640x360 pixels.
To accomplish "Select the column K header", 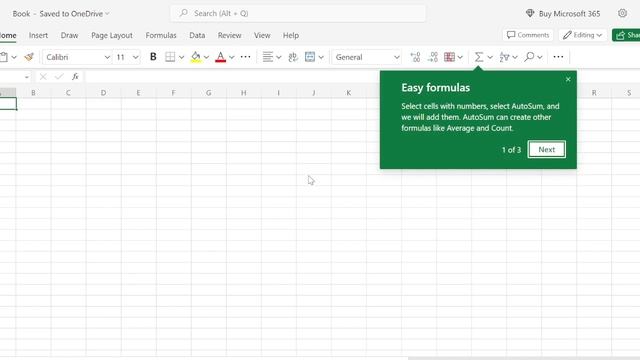I will 349,93.
